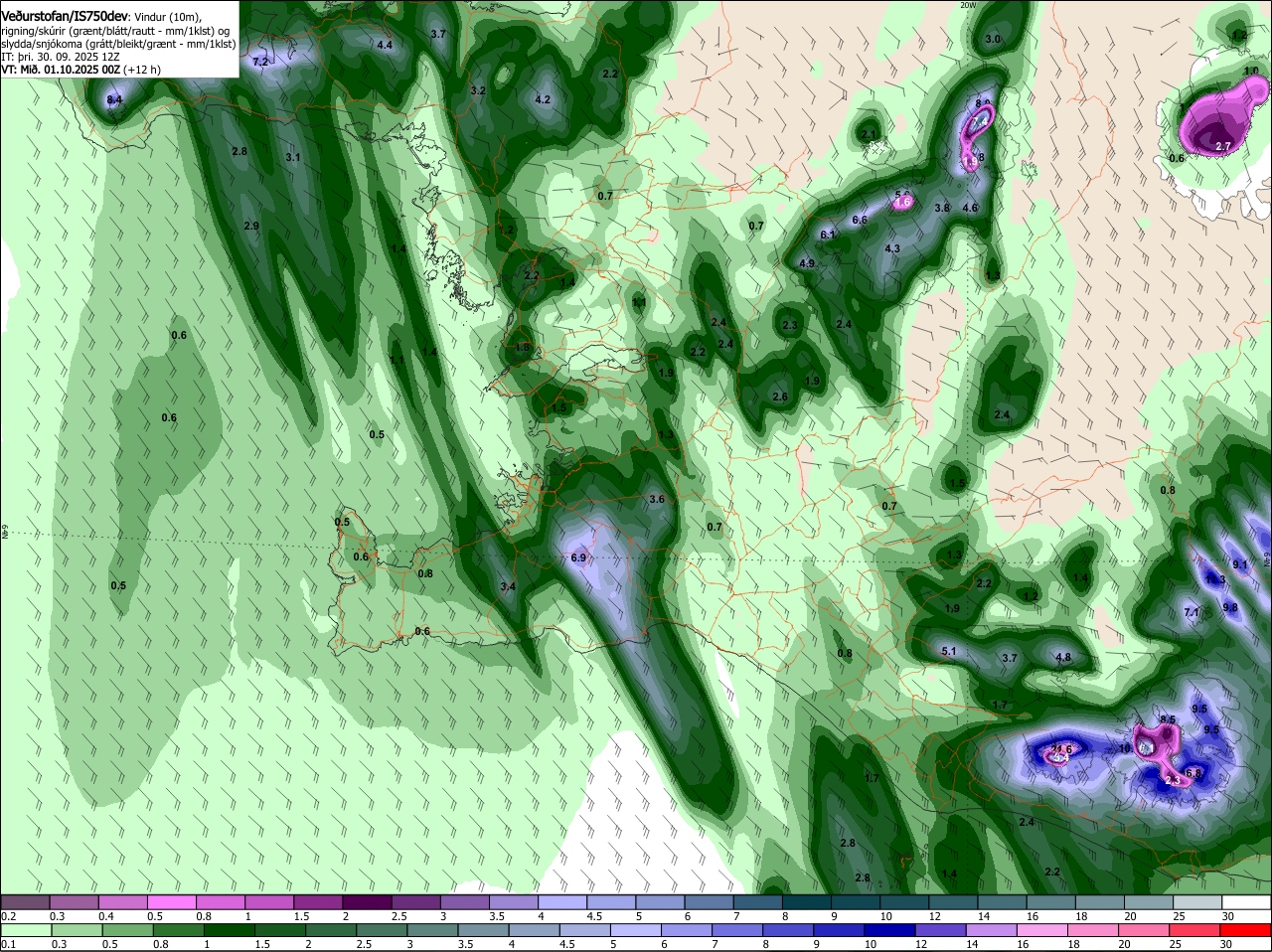Screen dimensions: 1272x952
Task: Click the precipitation value 8.4 on the map
Action: click(114, 100)
